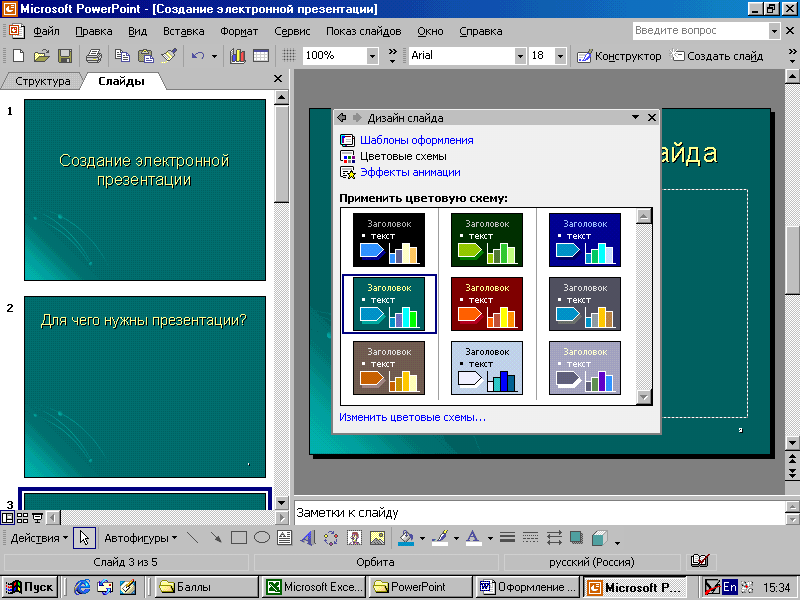This screenshot has height=600, width=800.
Task: Open the Arrow Style options
Action: tap(554, 538)
